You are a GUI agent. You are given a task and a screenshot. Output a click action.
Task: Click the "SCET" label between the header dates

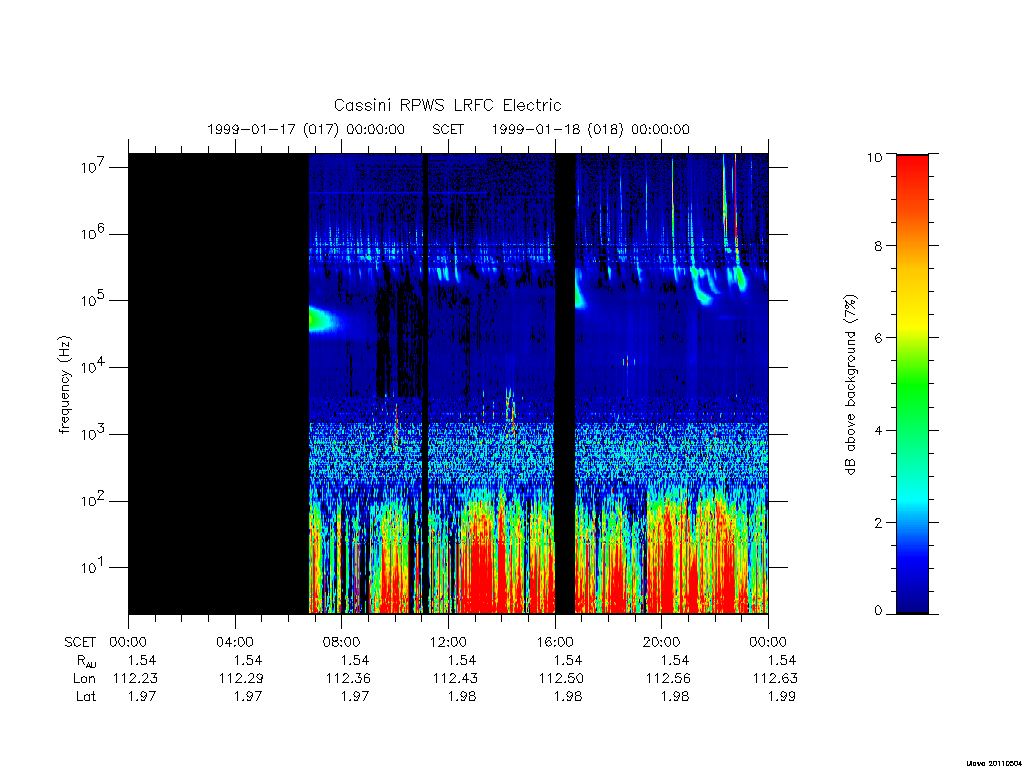coord(448,129)
